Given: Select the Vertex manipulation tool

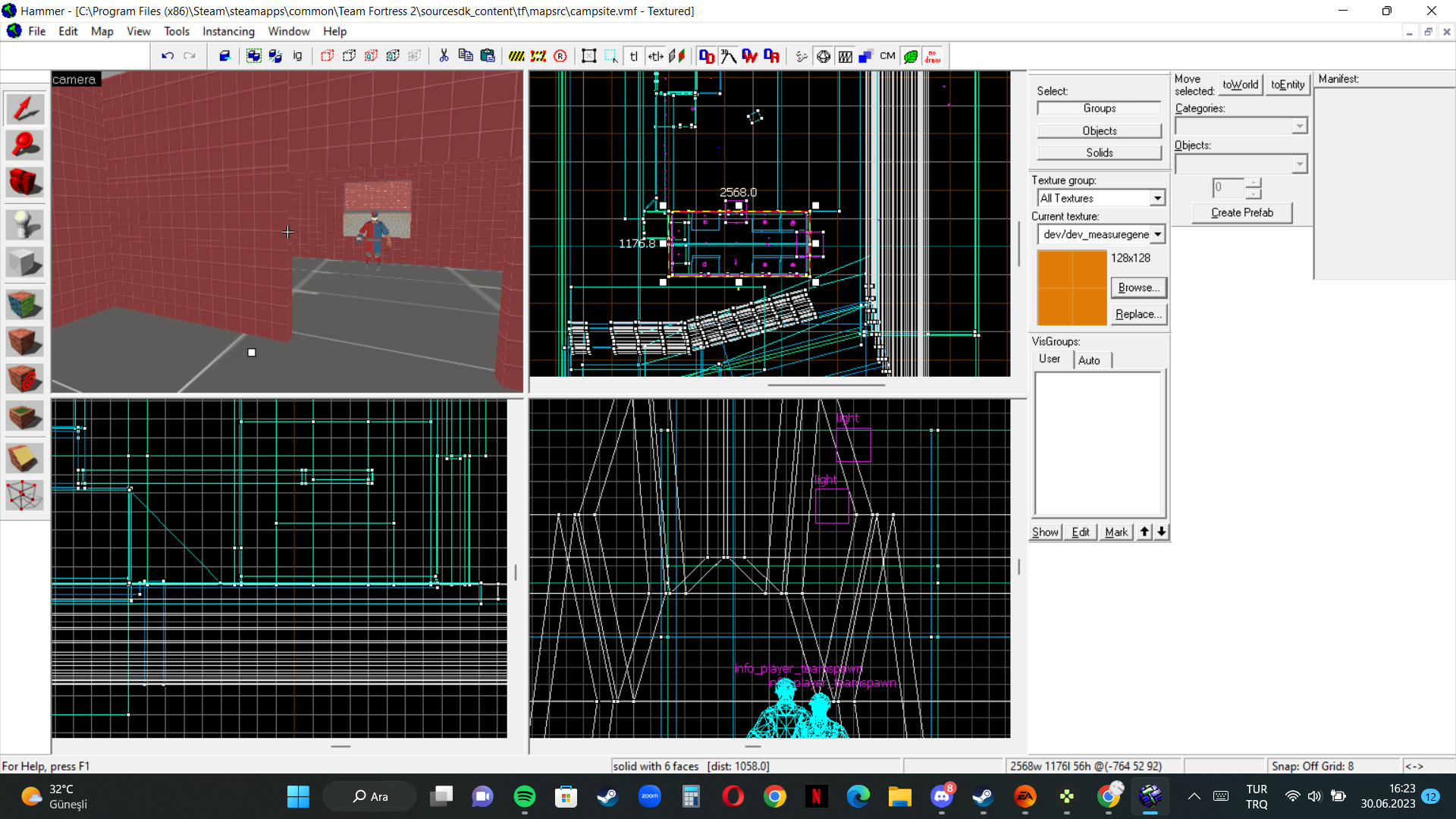Looking at the screenshot, I should (25, 495).
